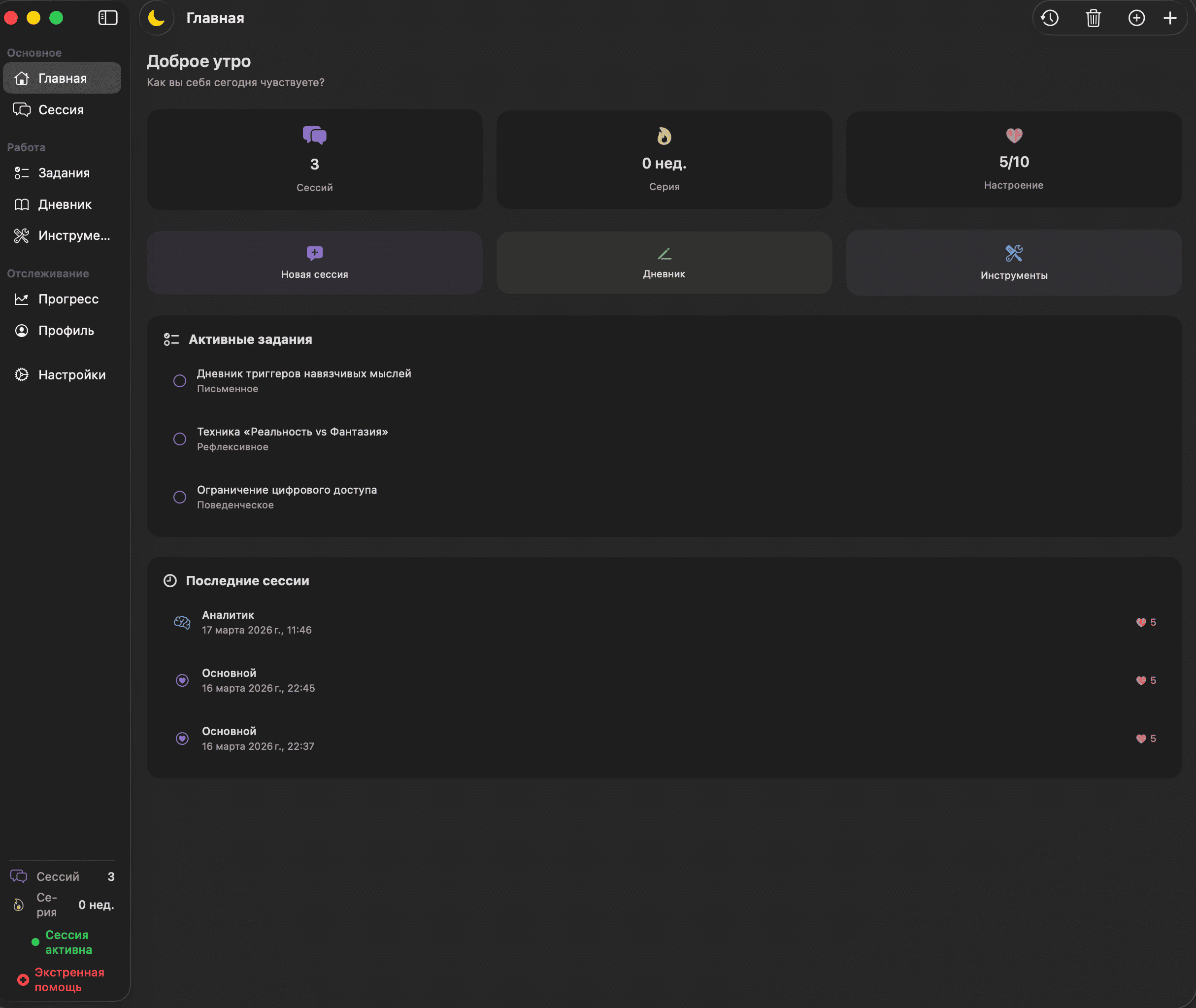Click the trash delete icon
The width and height of the screenshot is (1196, 1008).
pyautogui.click(x=1093, y=18)
